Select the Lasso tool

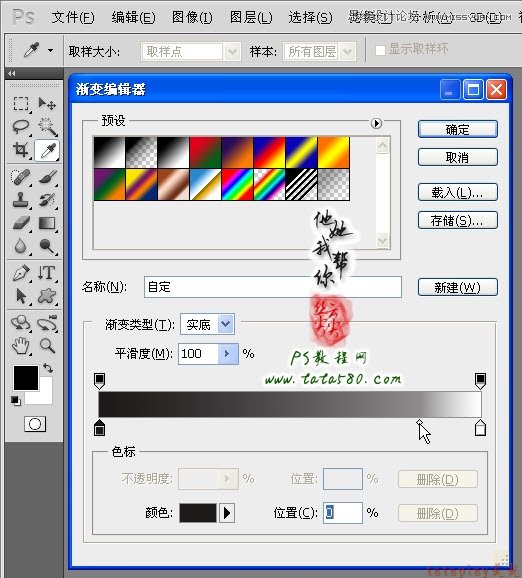21,126
